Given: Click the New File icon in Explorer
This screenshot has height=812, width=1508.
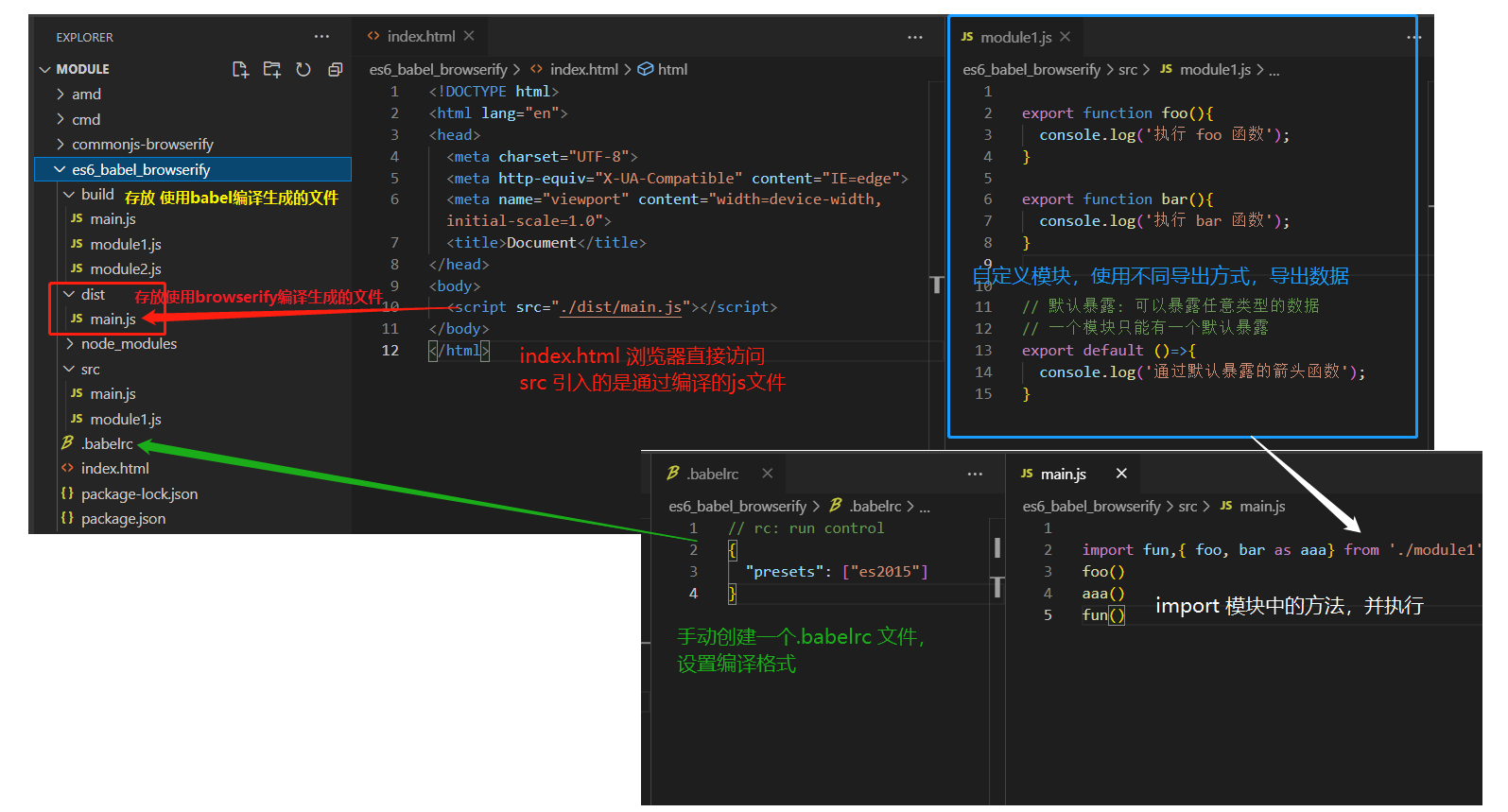Looking at the screenshot, I should 240,69.
